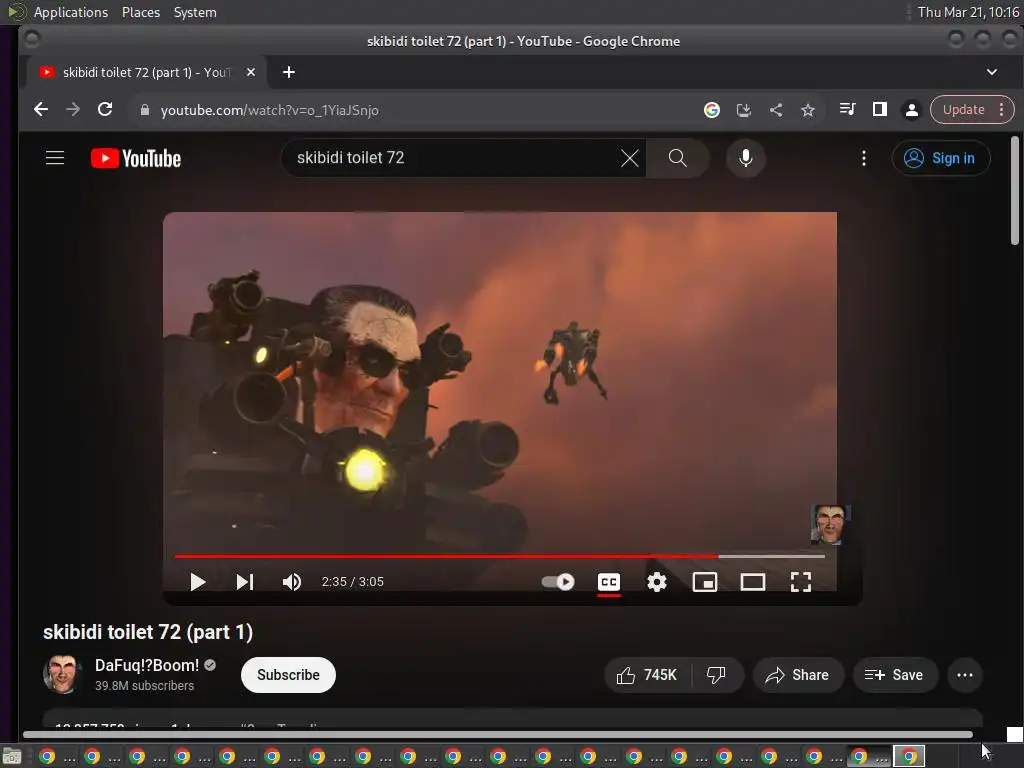The height and width of the screenshot is (768, 1024).
Task: Share this page from the address bar
Action: coord(776,110)
